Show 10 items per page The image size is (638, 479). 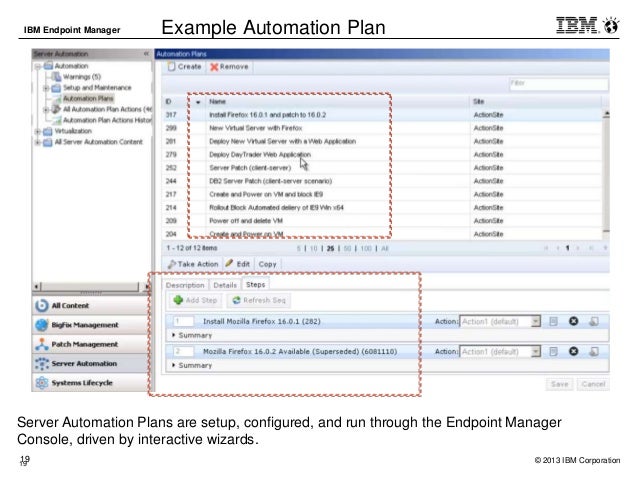click(x=313, y=248)
